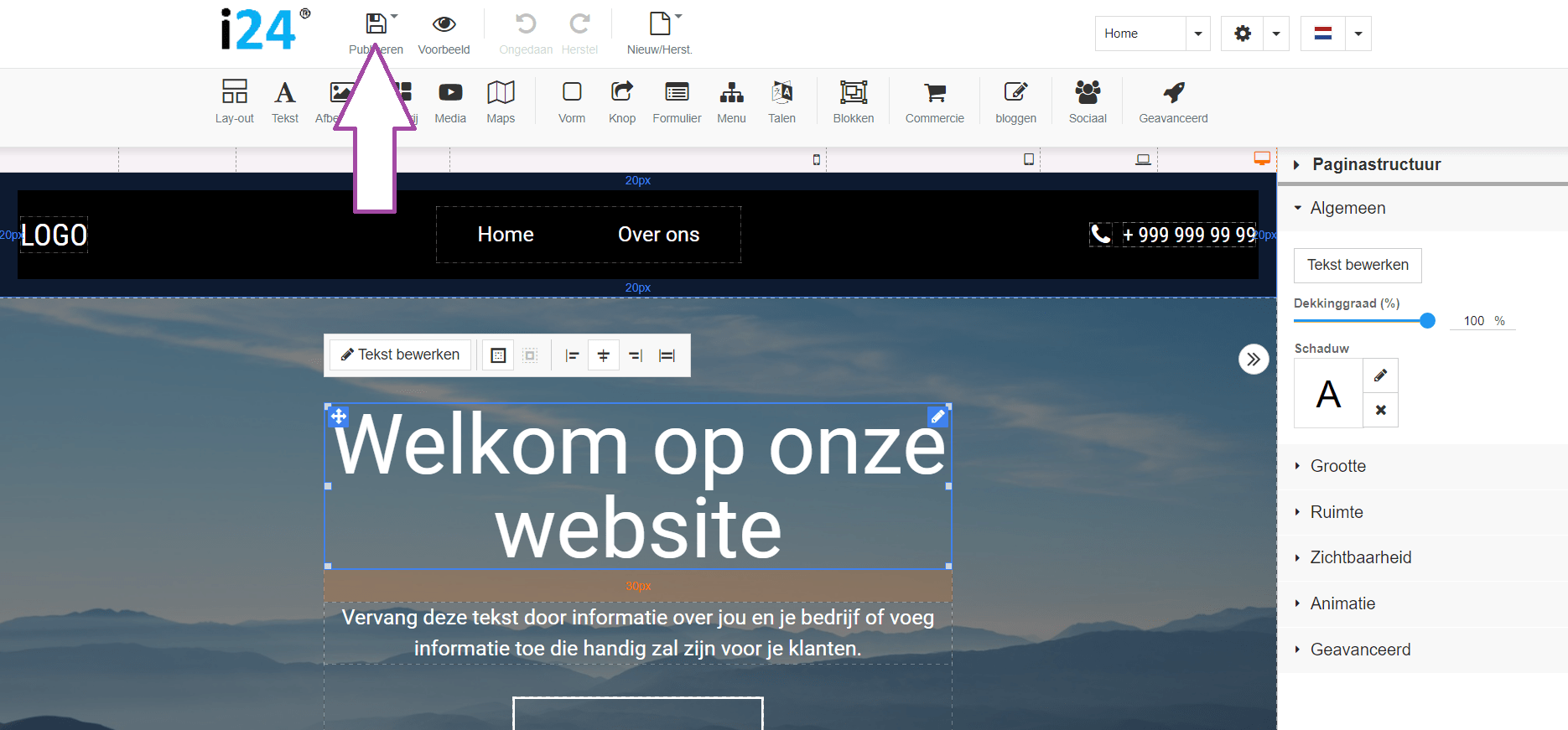This screenshot has height=730, width=1568.
Task: Open the settings gear dropdown arrow
Action: [1276, 34]
